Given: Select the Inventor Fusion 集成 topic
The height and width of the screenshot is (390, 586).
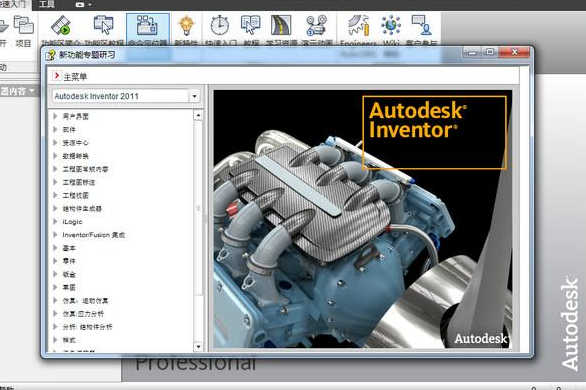Looking at the screenshot, I should point(93,235).
